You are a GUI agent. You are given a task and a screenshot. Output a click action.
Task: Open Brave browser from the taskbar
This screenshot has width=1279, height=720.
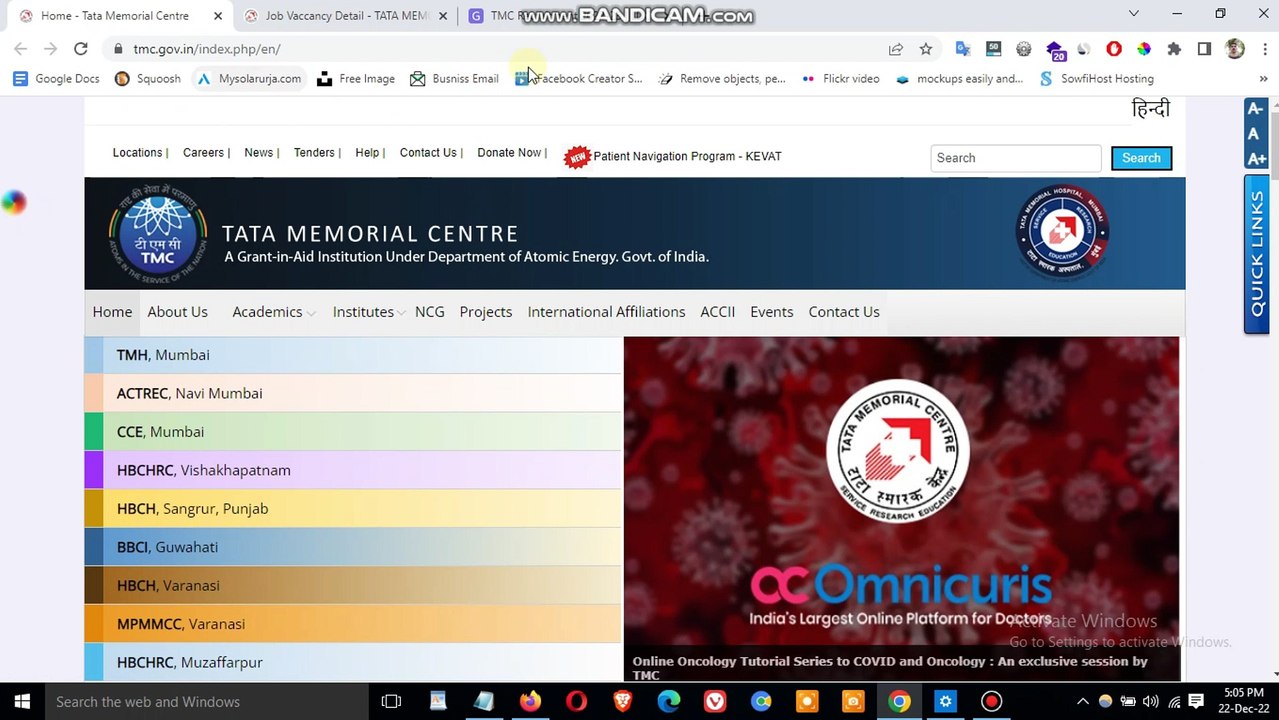click(x=622, y=701)
